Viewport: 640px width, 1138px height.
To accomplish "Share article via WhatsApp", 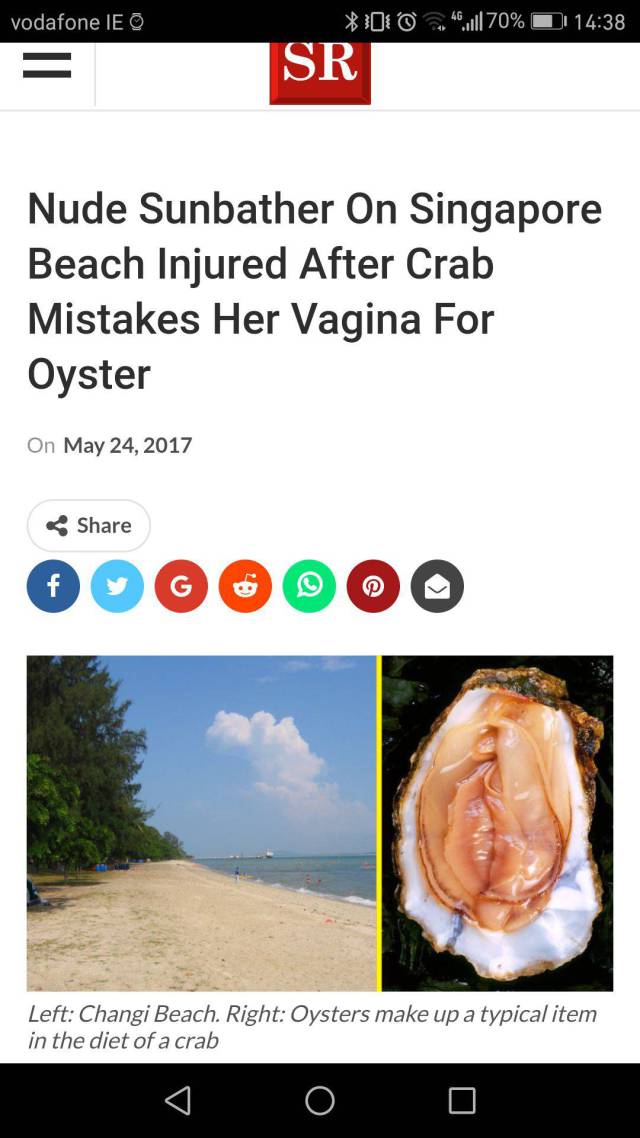I will (x=310, y=586).
